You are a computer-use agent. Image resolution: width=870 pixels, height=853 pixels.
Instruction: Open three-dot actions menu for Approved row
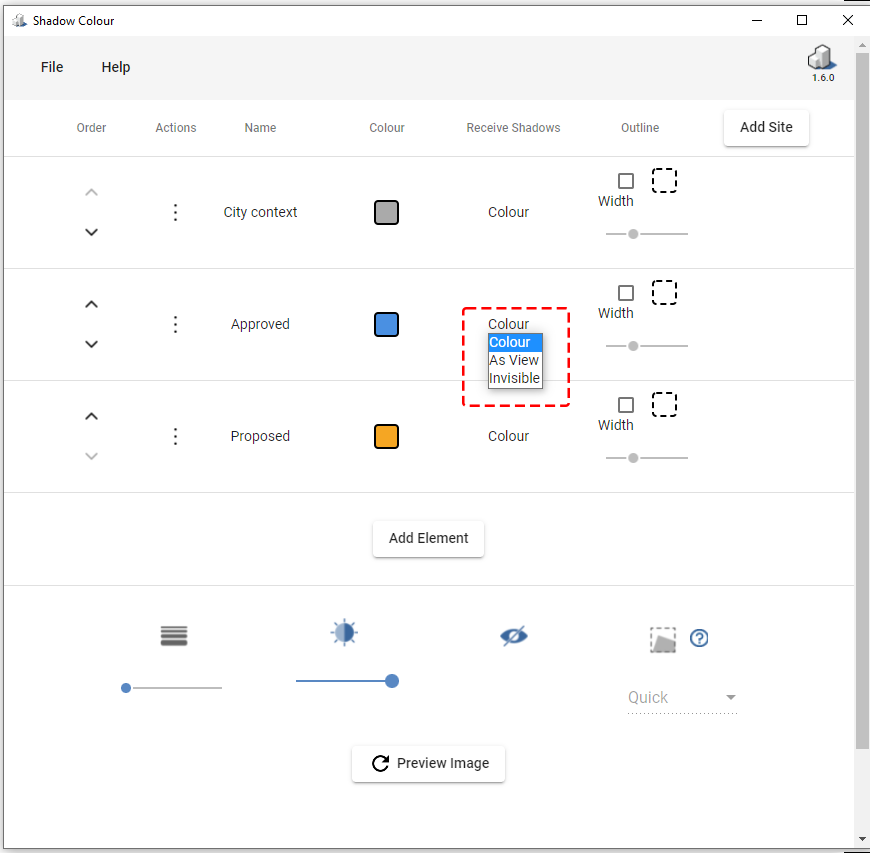175,324
